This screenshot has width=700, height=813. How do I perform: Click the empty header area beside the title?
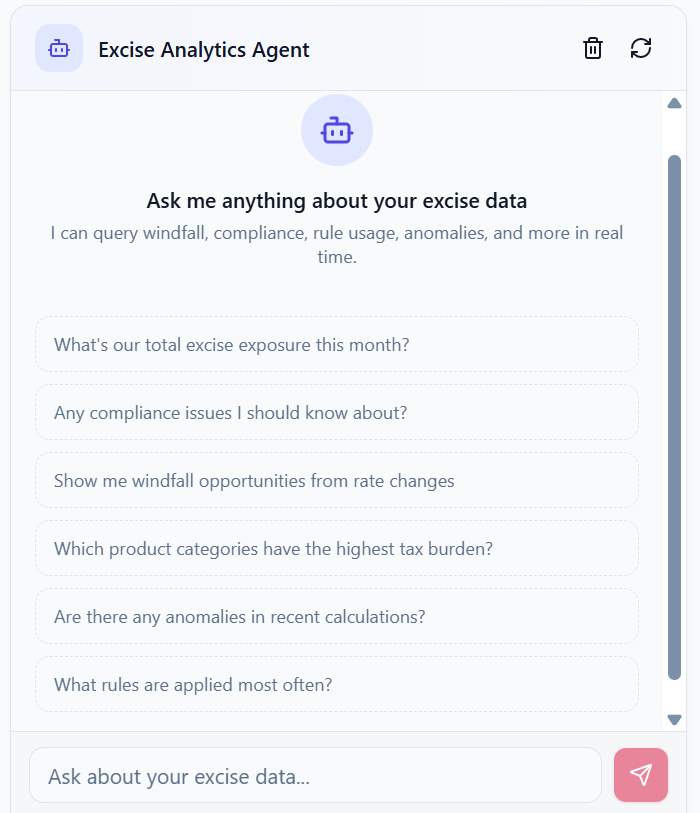pos(440,49)
